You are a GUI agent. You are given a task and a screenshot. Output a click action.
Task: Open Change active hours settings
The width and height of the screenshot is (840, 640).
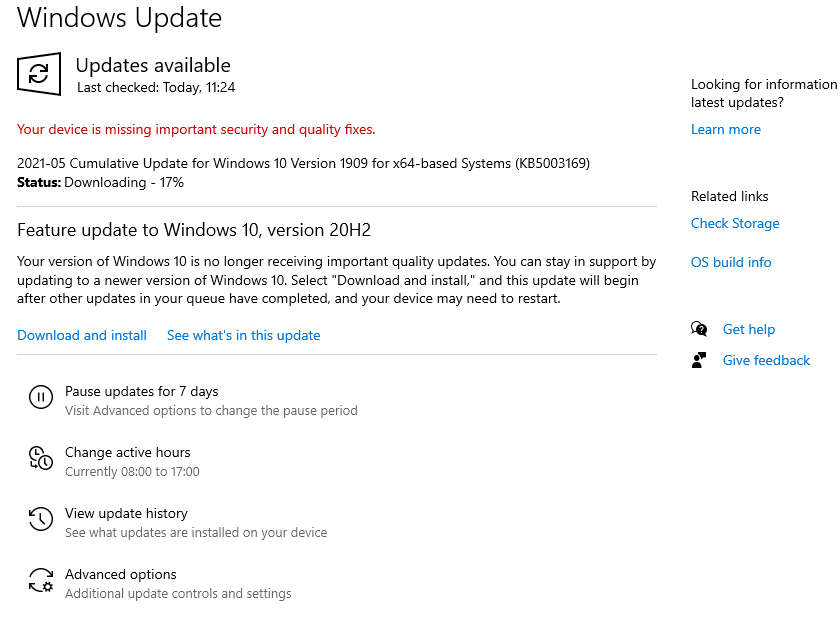pos(127,452)
